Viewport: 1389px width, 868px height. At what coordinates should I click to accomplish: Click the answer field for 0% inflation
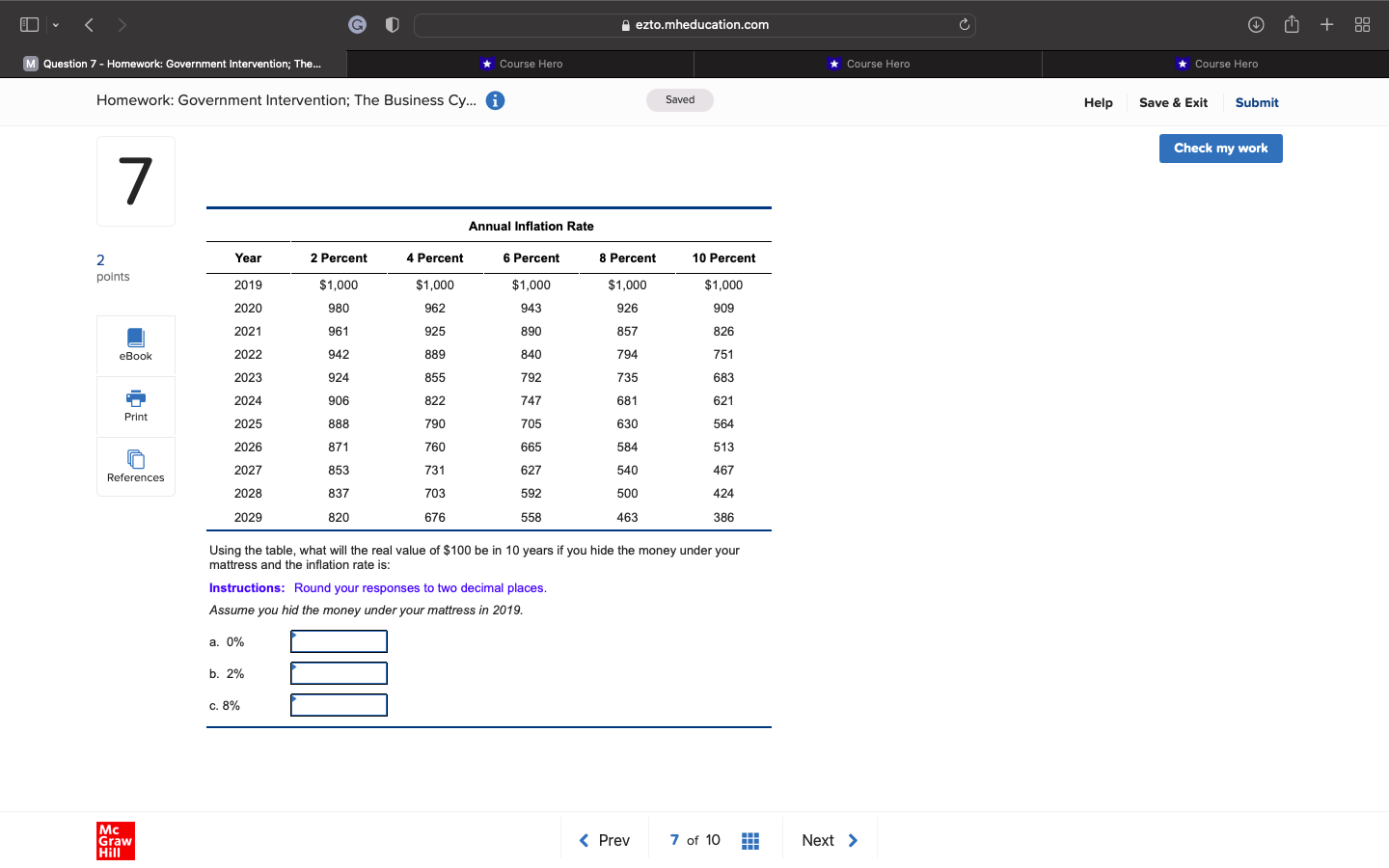(339, 640)
